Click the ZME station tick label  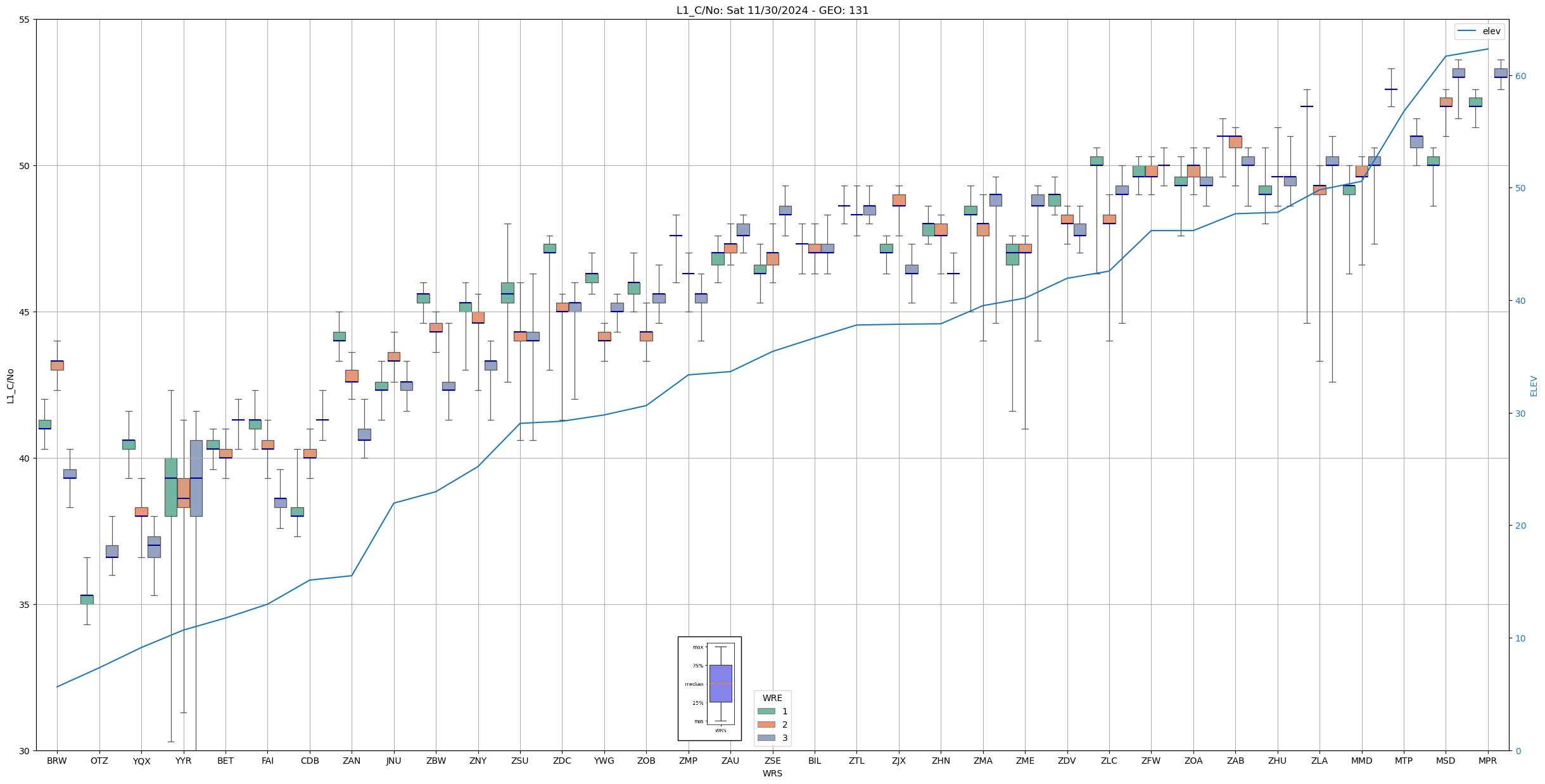point(1025,761)
